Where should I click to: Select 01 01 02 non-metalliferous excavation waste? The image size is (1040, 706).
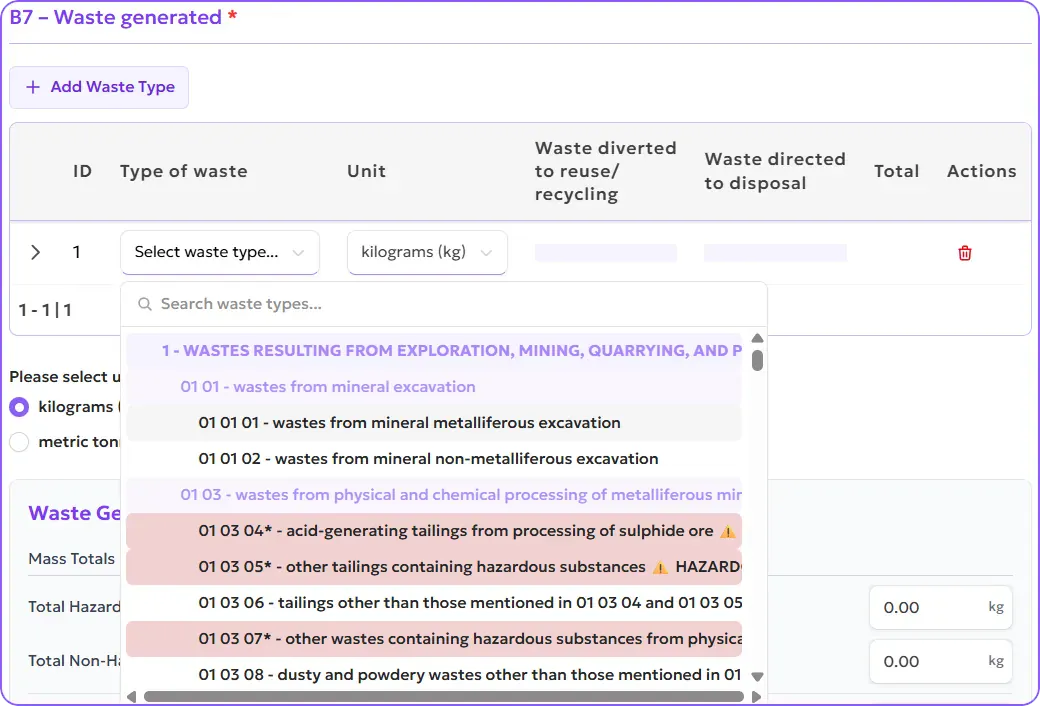pos(434,459)
